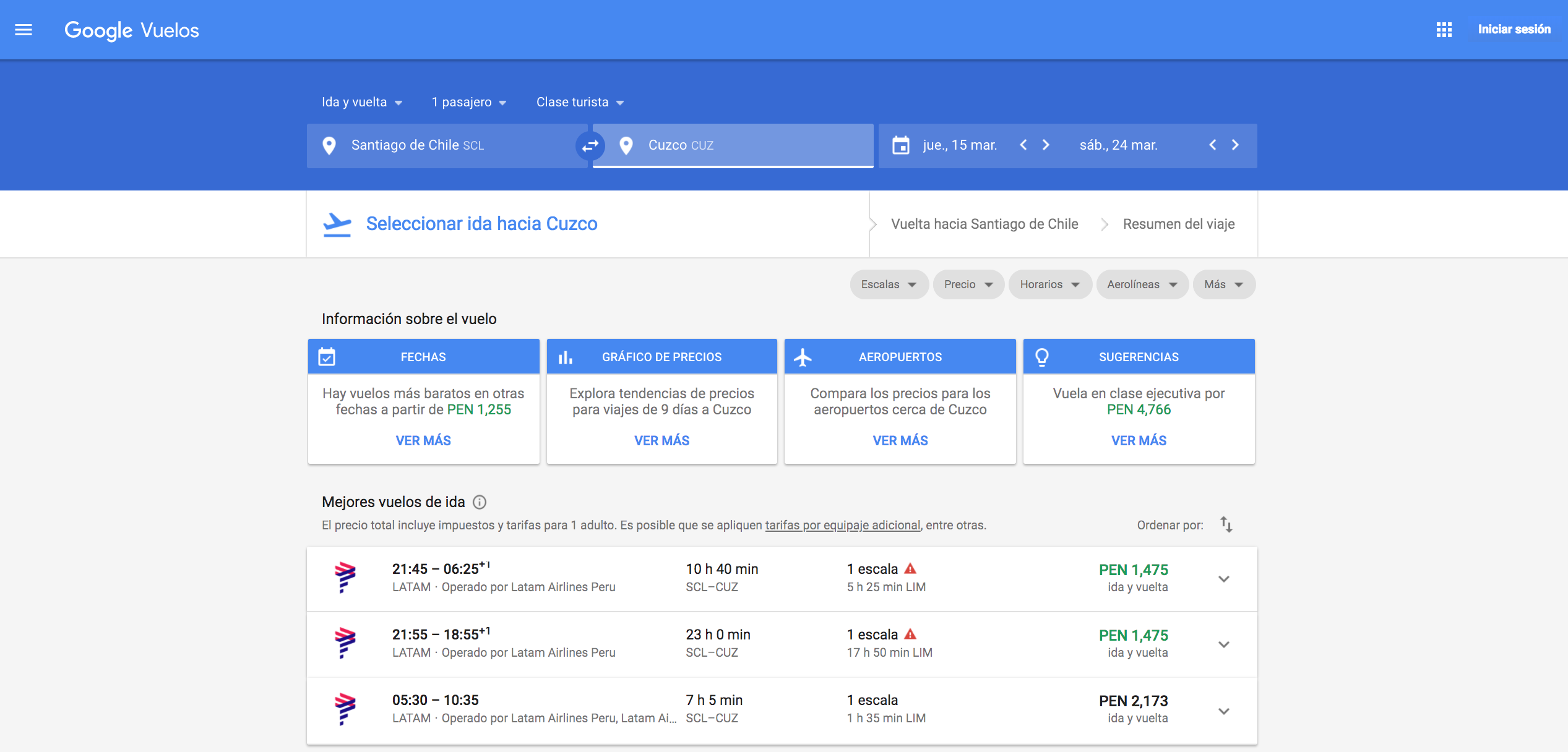
Task: Expand the 21:45 – 06:25 flight details
Action: 1224,579
